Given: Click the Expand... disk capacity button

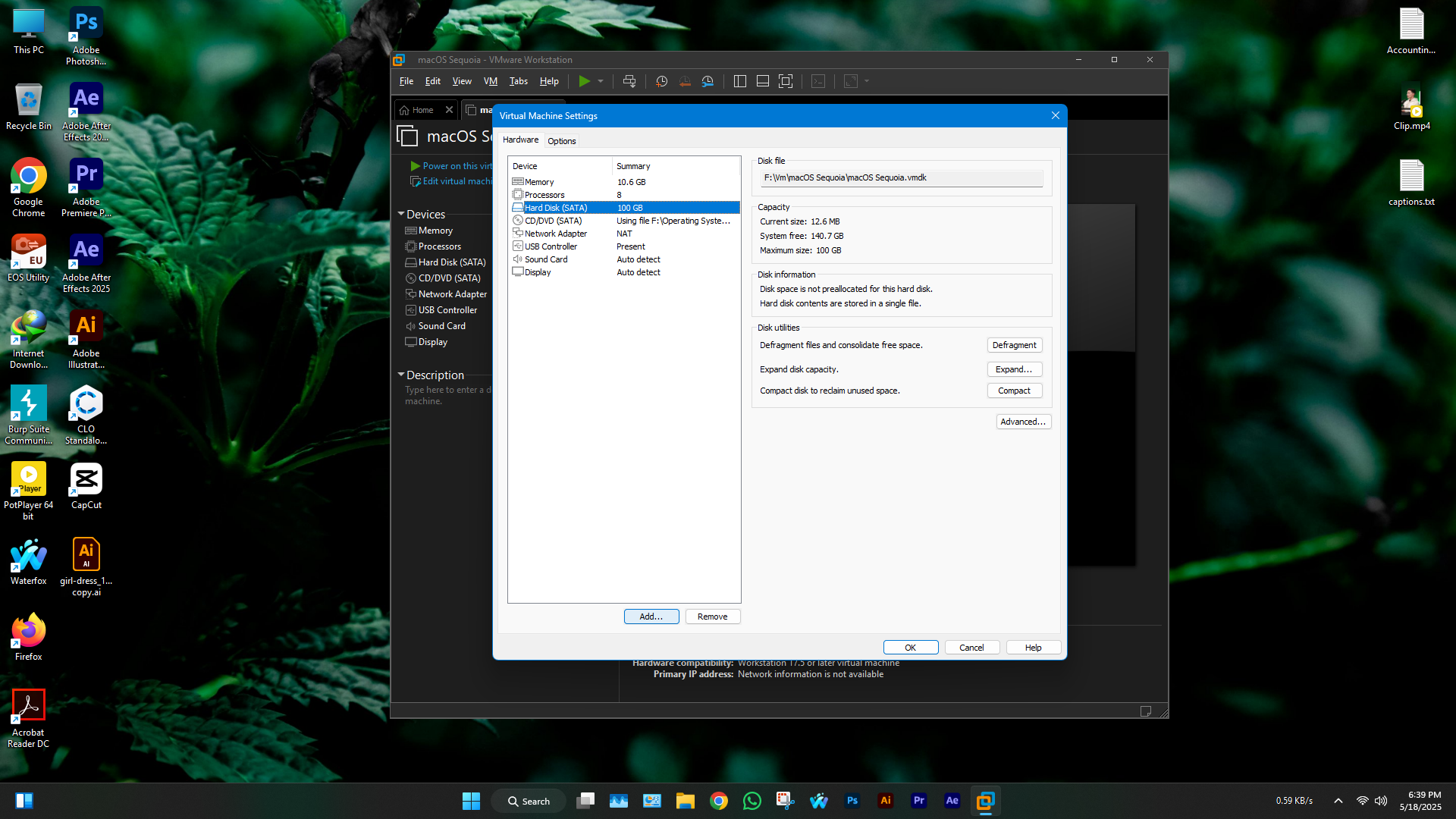Looking at the screenshot, I should click(1014, 369).
